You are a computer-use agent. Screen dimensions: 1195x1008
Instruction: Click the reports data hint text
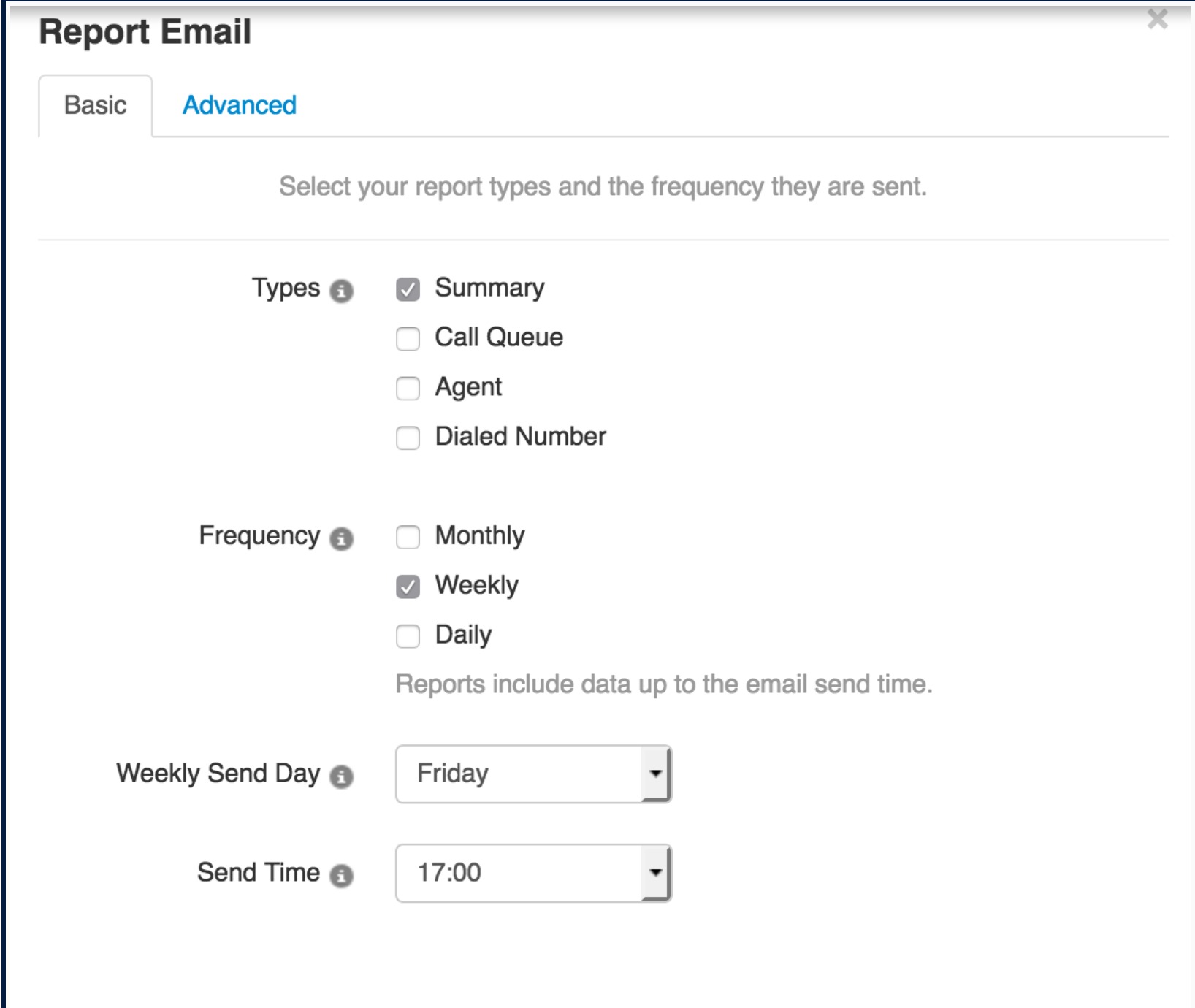664,684
